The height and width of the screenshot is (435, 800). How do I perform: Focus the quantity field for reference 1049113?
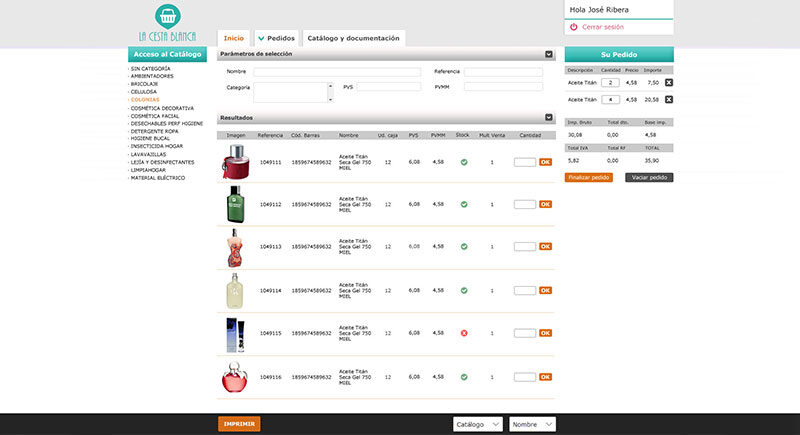point(524,247)
